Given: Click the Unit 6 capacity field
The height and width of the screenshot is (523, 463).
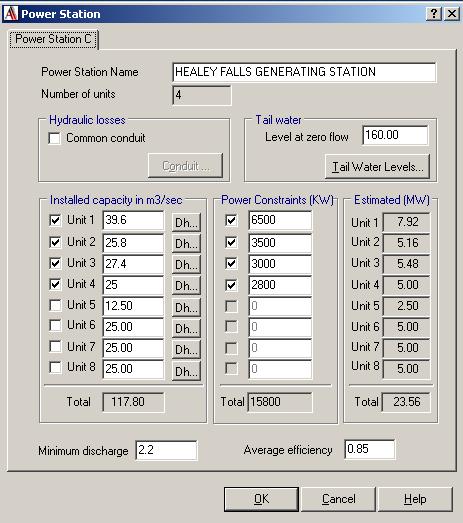Looking at the screenshot, I should click(133, 327).
